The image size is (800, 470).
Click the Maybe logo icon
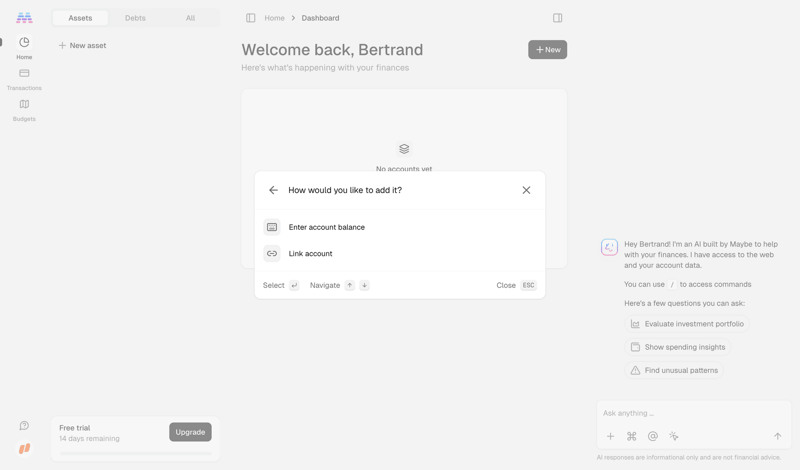pyautogui.click(x=24, y=18)
